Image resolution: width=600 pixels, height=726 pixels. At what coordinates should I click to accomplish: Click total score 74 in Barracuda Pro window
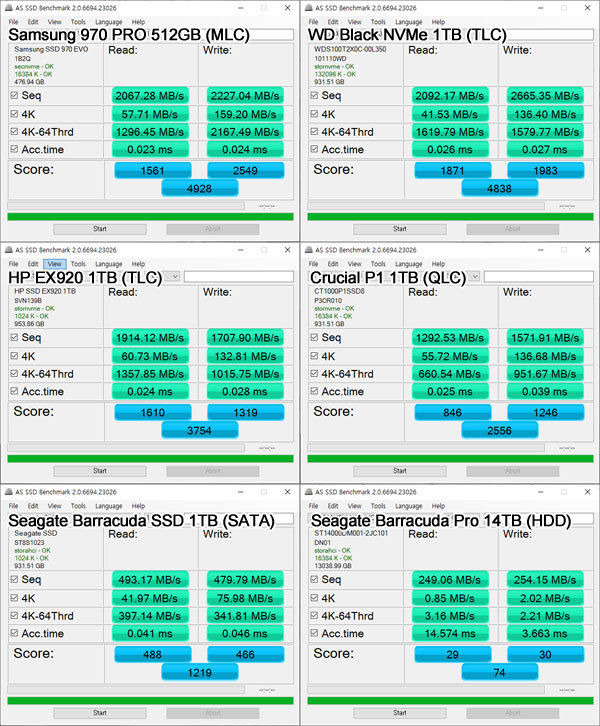[x=500, y=673]
